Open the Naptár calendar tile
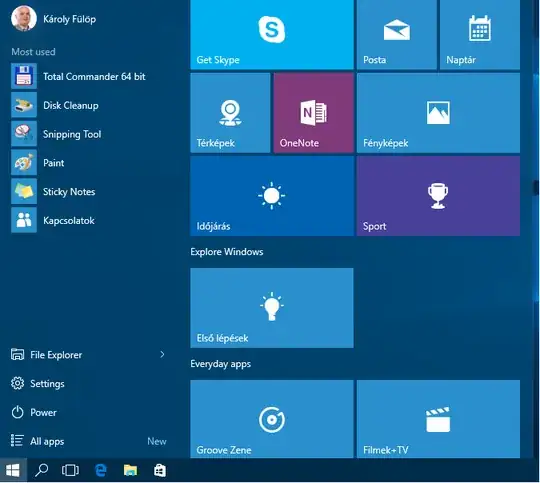540x483 pixels. (x=480, y=34)
